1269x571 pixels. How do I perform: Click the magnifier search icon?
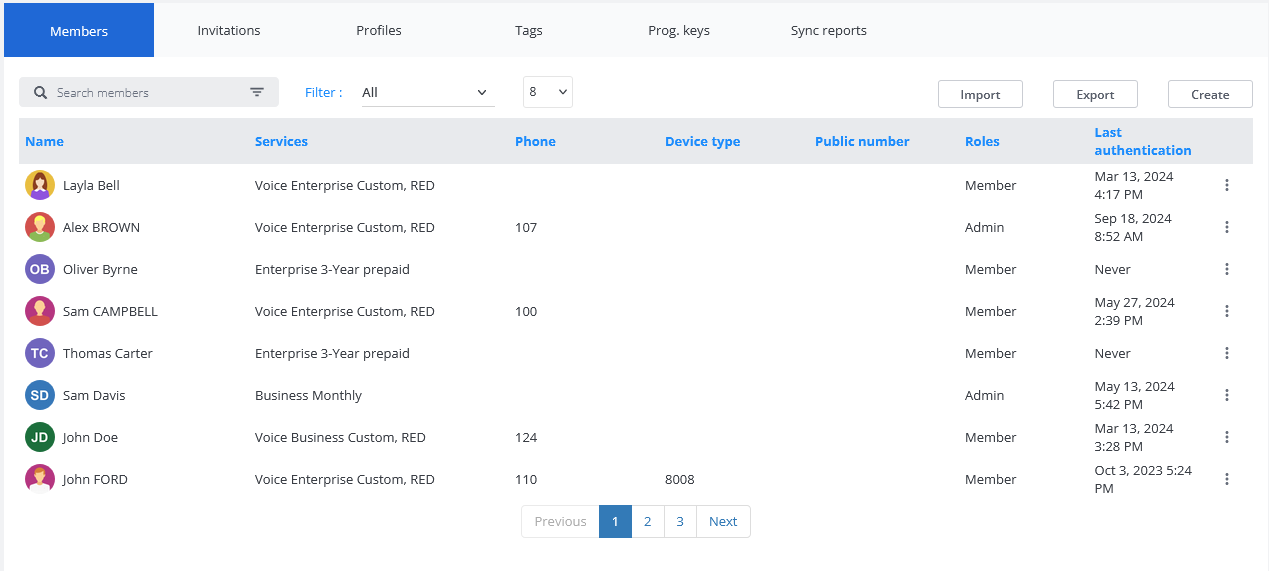(x=40, y=93)
